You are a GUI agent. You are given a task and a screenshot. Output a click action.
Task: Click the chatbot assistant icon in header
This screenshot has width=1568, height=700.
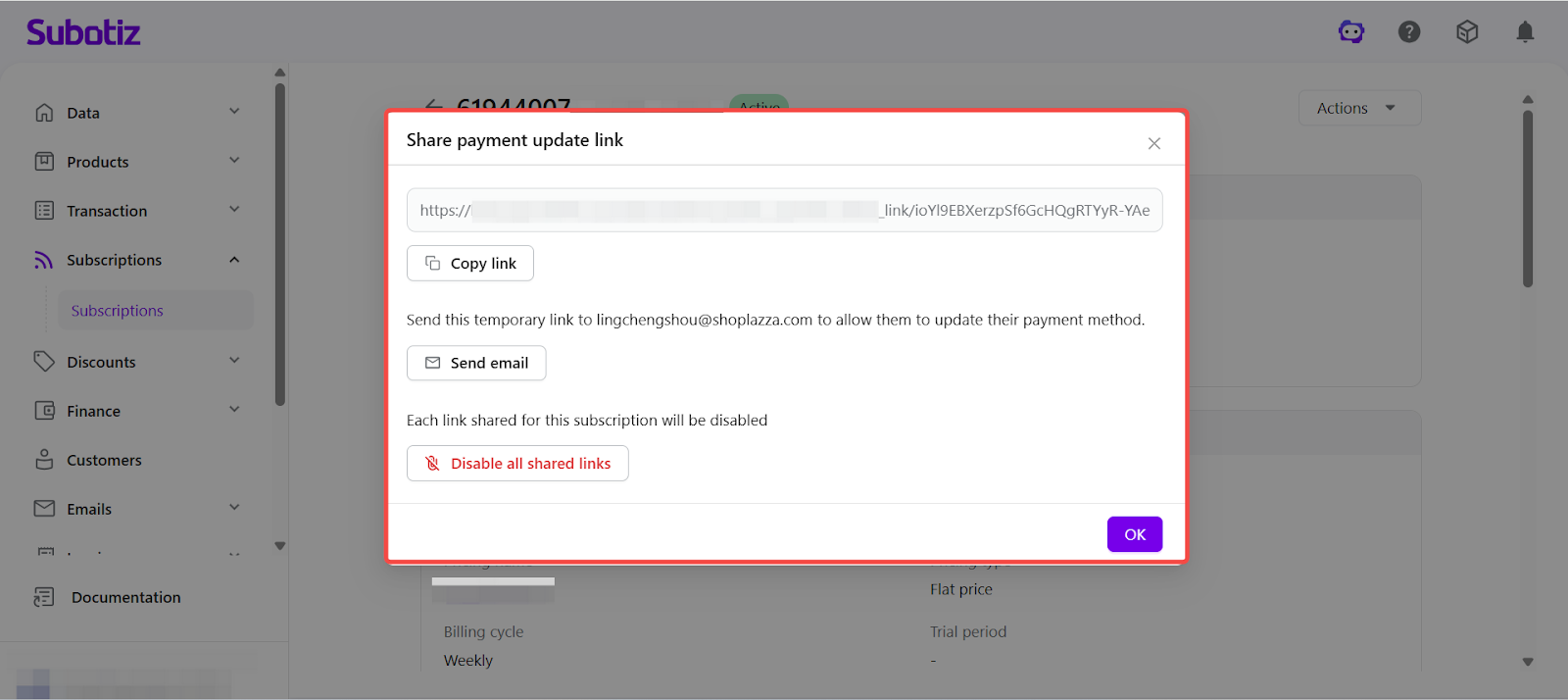click(x=1351, y=32)
